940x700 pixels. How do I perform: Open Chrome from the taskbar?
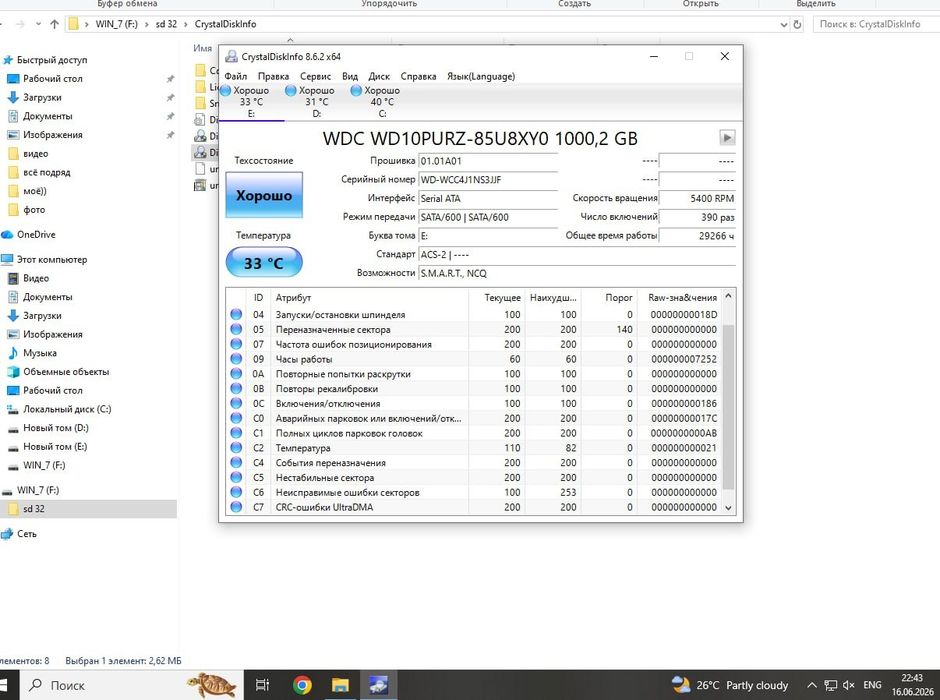point(302,684)
